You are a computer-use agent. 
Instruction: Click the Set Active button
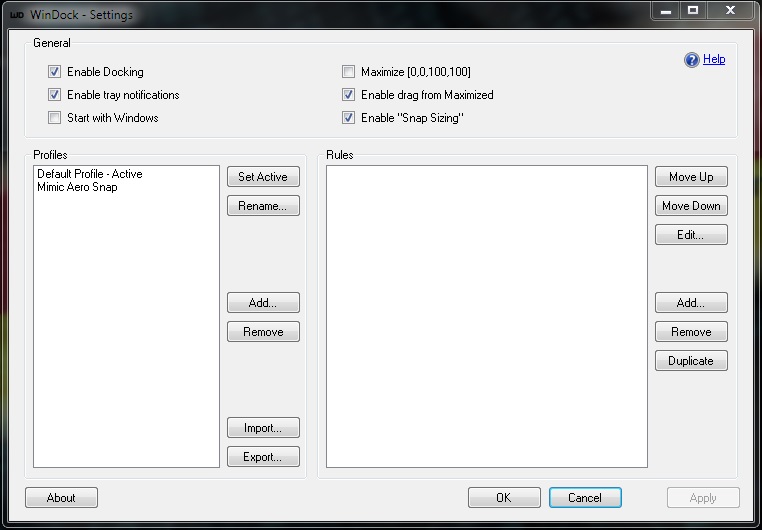point(263,177)
